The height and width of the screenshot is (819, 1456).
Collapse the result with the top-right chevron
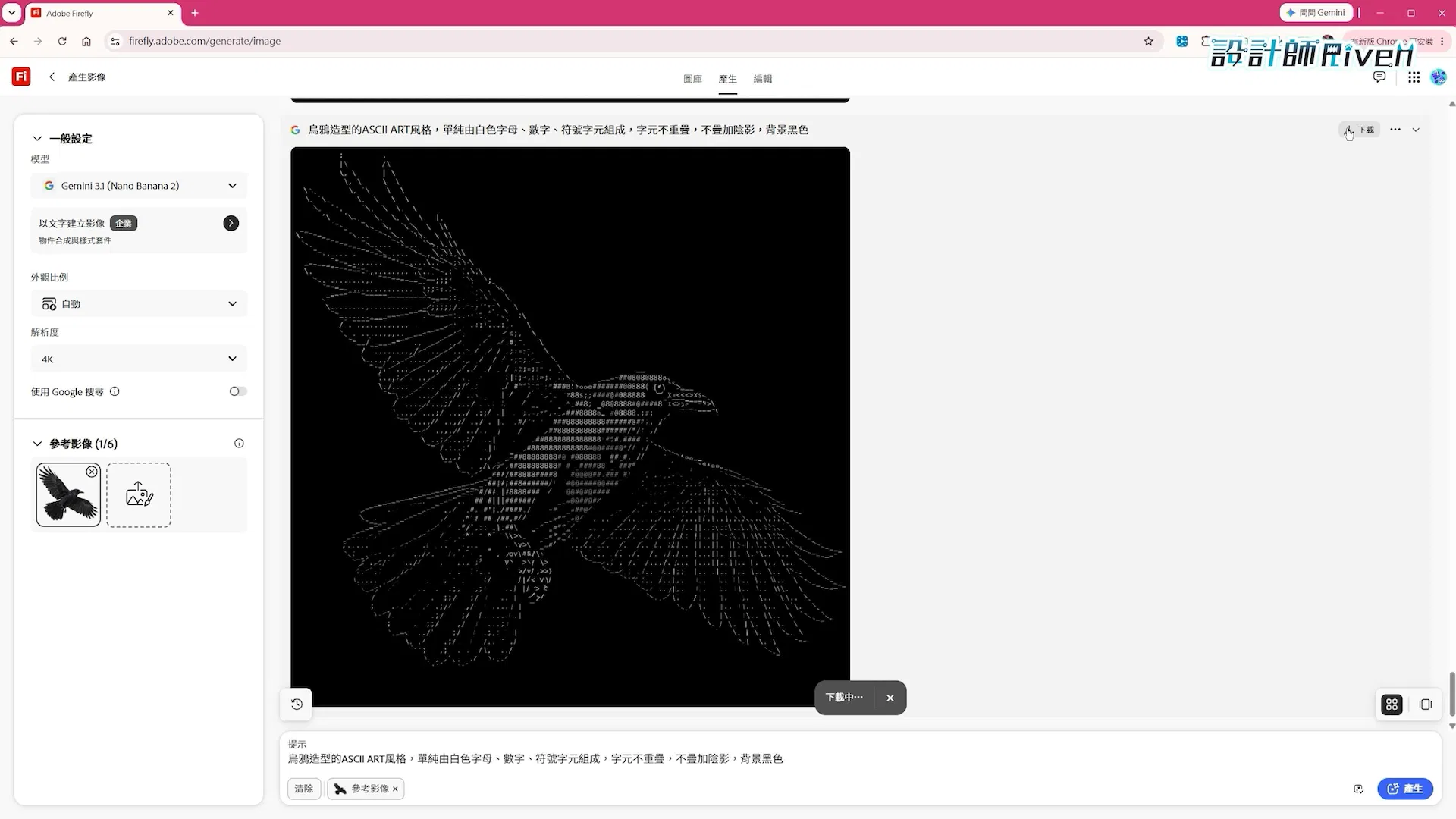coord(1416,130)
